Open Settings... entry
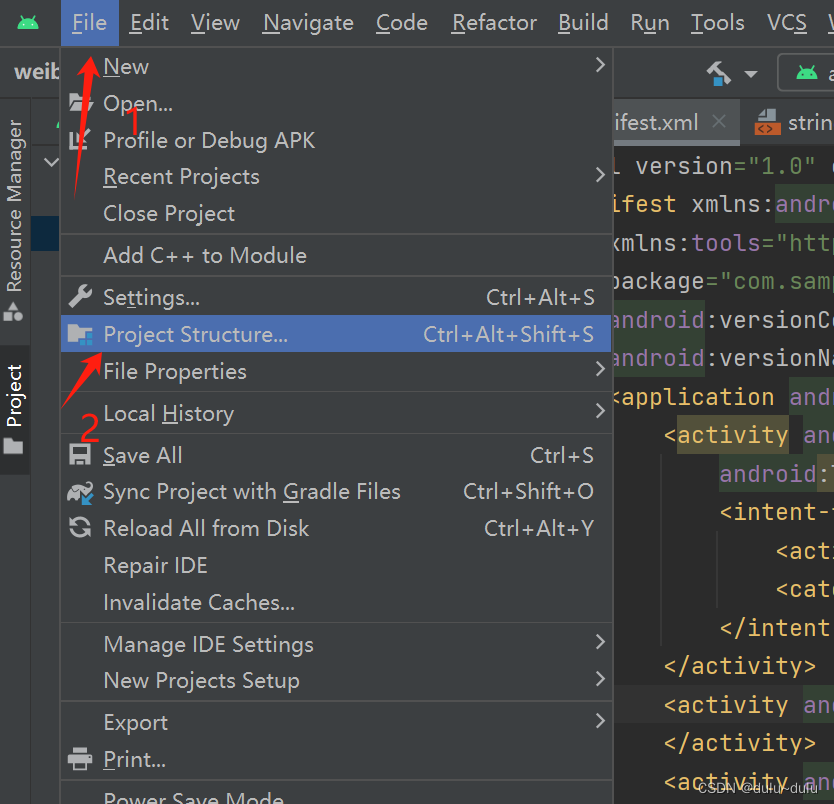Viewport: 834px width, 804px height. click(x=336, y=297)
